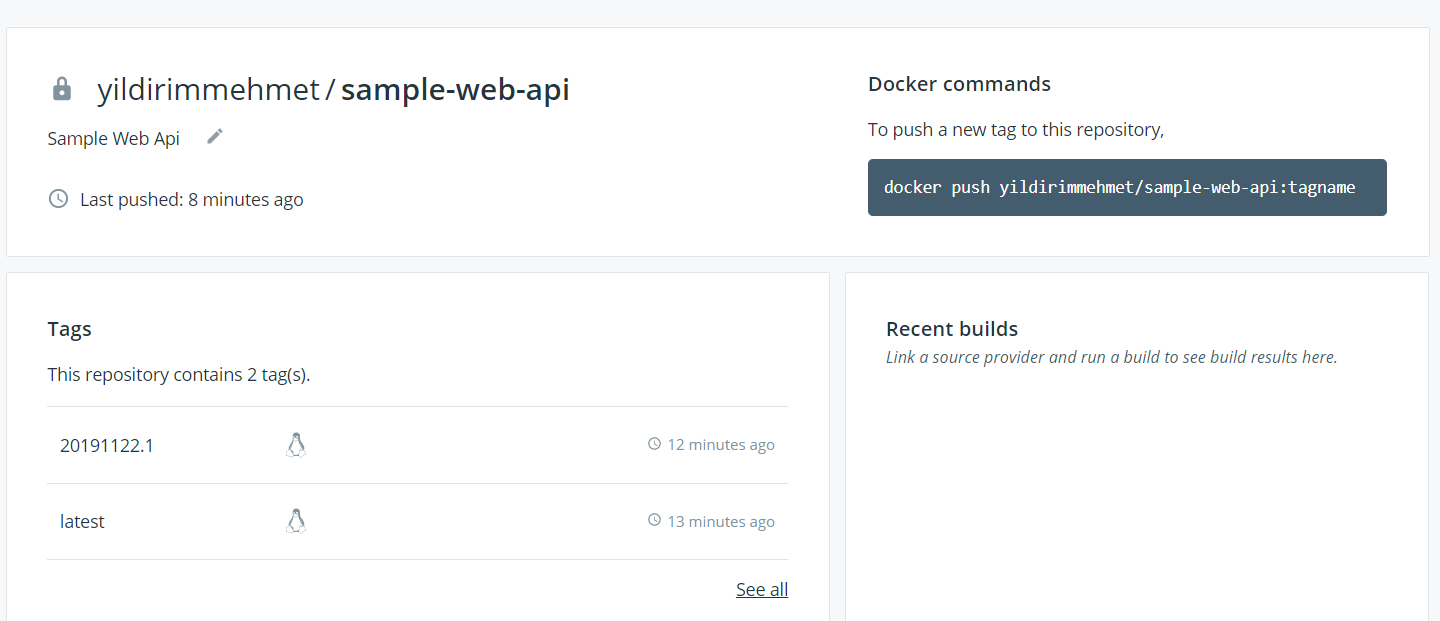This screenshot has height=621, width=1440.
Task: Click the Linux penguin icon for latest tag
Action: point(295,521)
